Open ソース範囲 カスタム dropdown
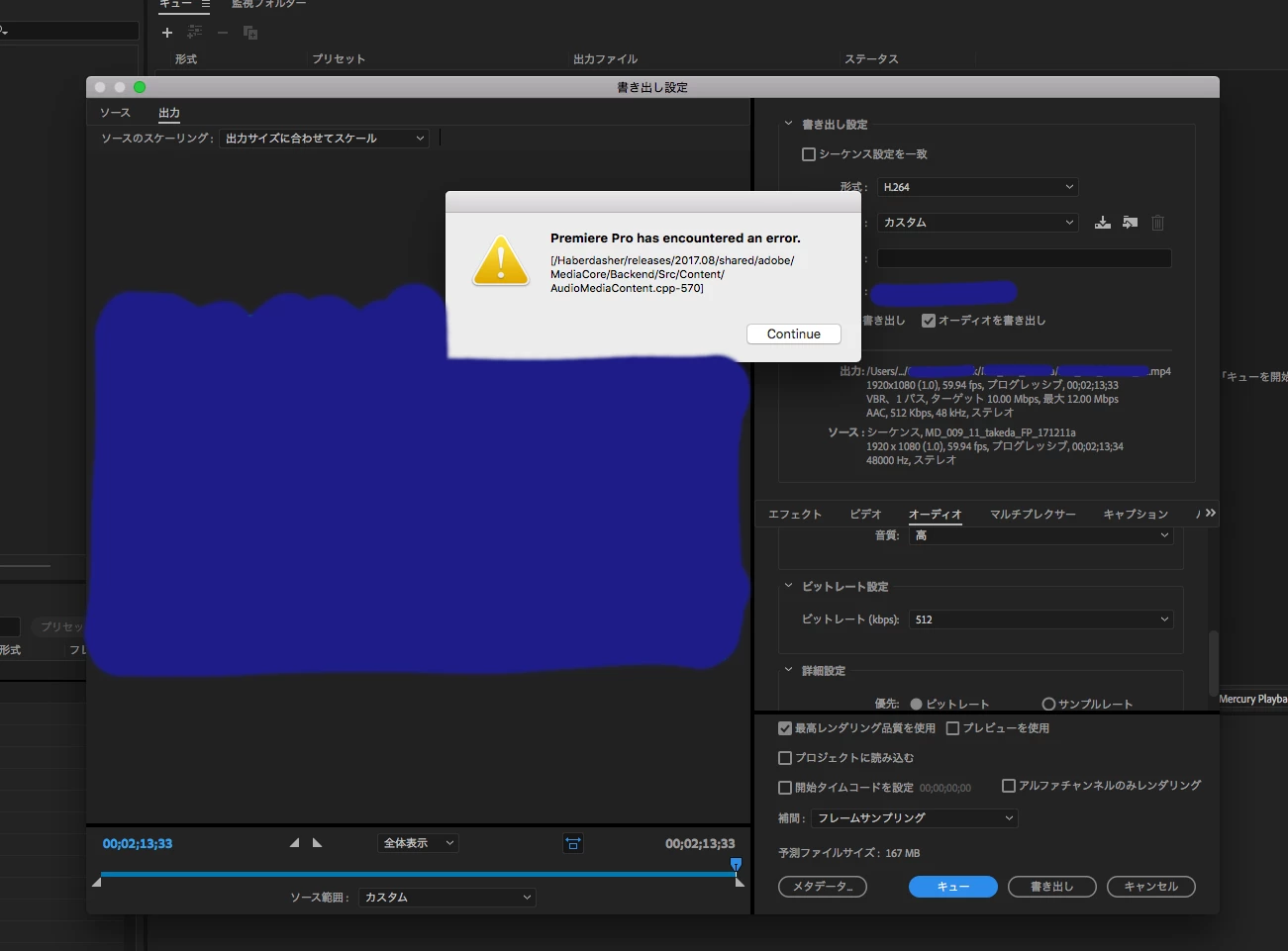This screenshot has width=1288, height=951. [x=447, y=898]
